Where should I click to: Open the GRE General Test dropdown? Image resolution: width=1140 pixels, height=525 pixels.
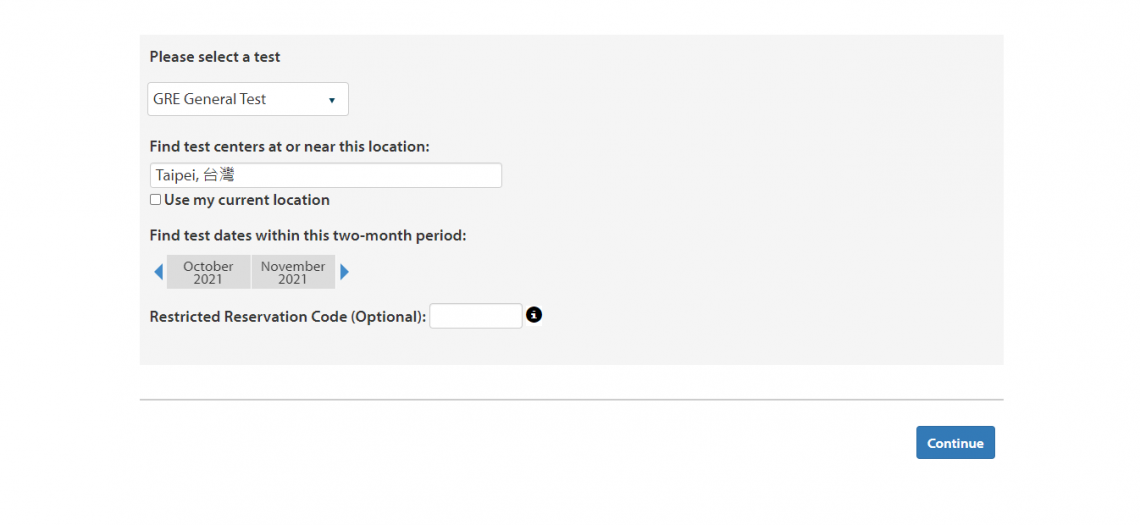pos(248,99)
